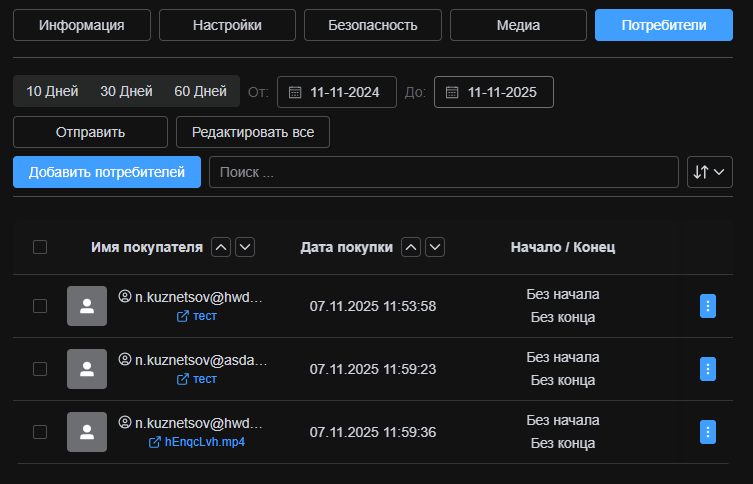Image resolution: width=753 pixels, height=484 pixels.
Task: Open the Информация tab
Action: (x=82, y=25)
